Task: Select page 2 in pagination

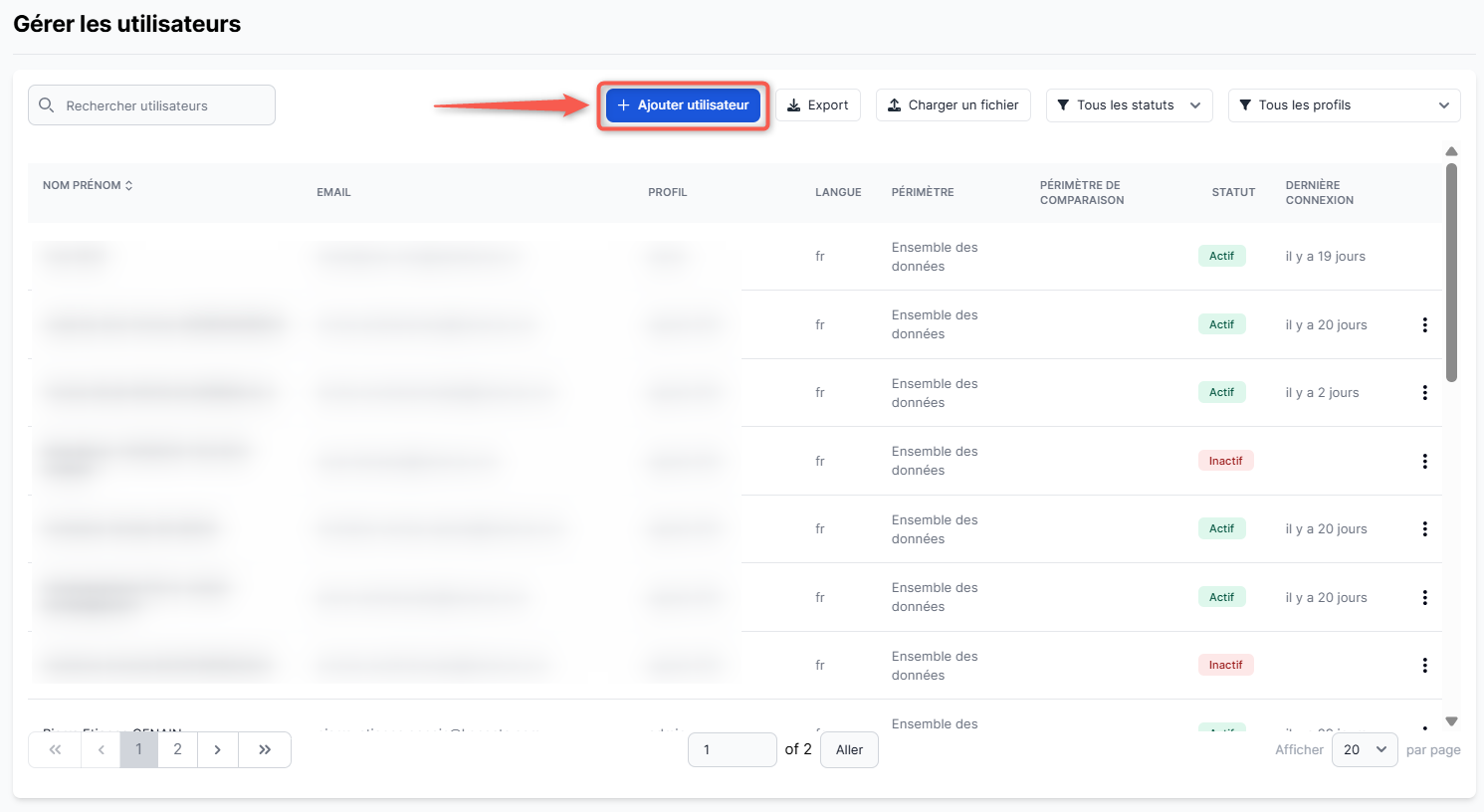Action: (177, 750)
